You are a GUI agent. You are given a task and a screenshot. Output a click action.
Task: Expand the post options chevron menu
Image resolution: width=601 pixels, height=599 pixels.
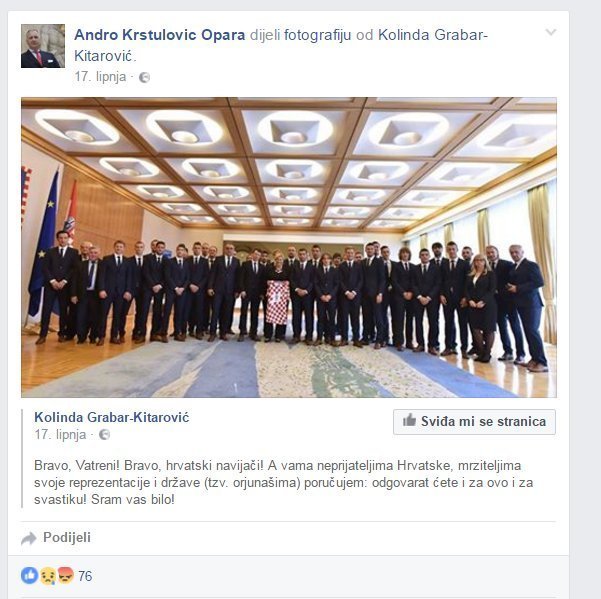550,32
